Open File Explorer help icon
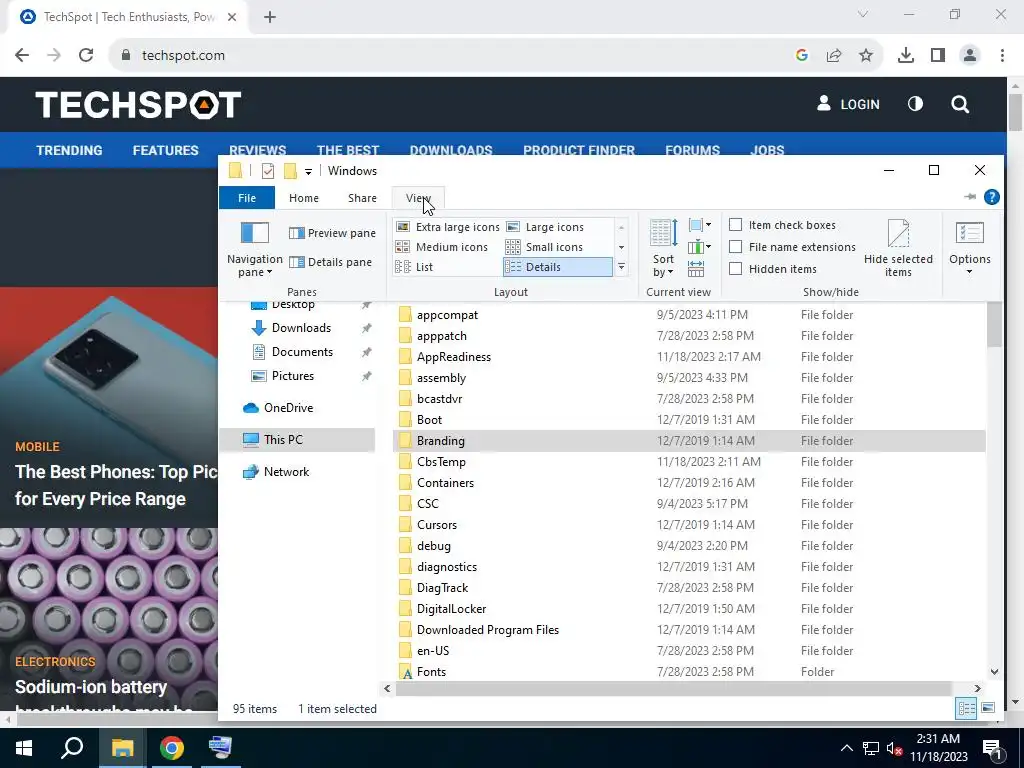The image size is (1024, 768). tap(991, 197)
